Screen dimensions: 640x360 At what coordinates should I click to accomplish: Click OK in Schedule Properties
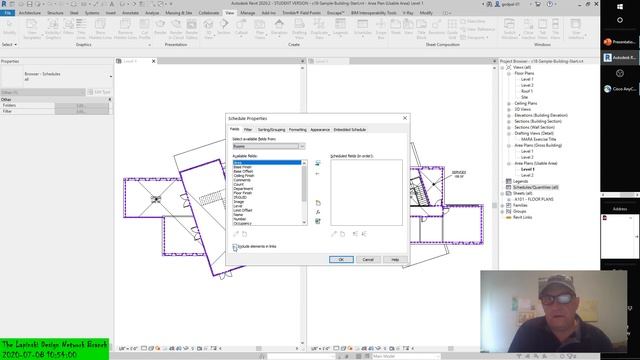tap(341, 260)
